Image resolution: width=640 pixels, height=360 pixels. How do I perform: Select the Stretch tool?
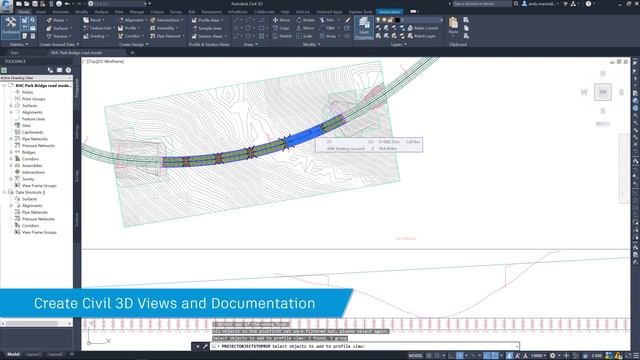click(x=282, y=36)
